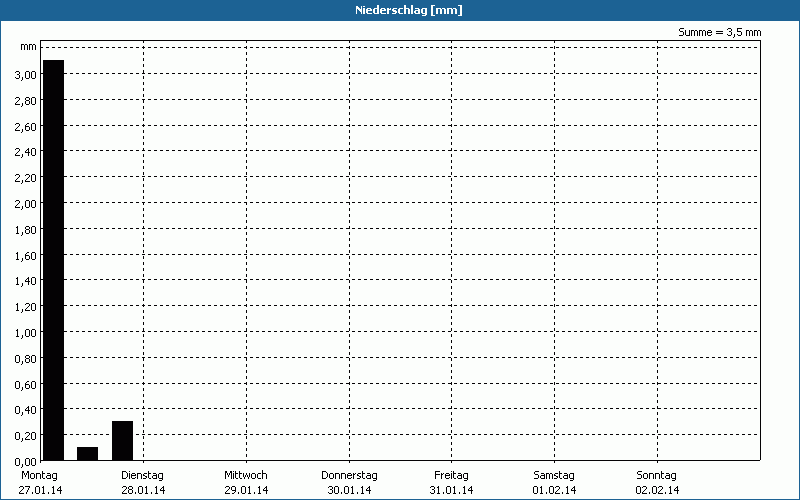Click the date '28.01.14'
Screen dimensions: 800x500
pyautogui.click(x=143, y=490)
